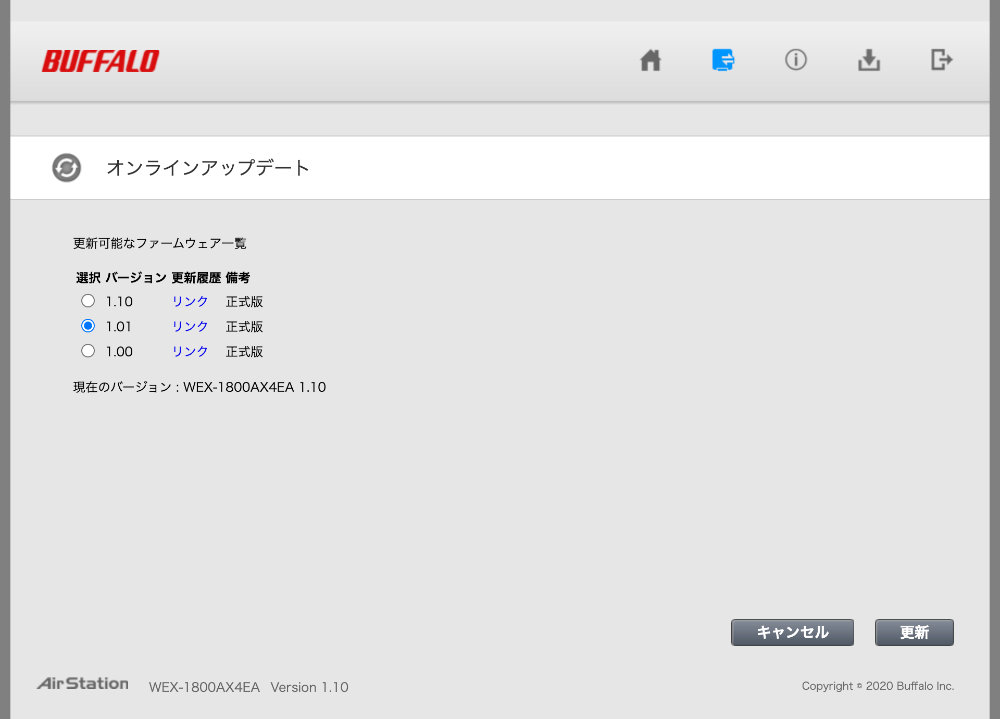Click the バージョン column header

(x=136, y=278)
